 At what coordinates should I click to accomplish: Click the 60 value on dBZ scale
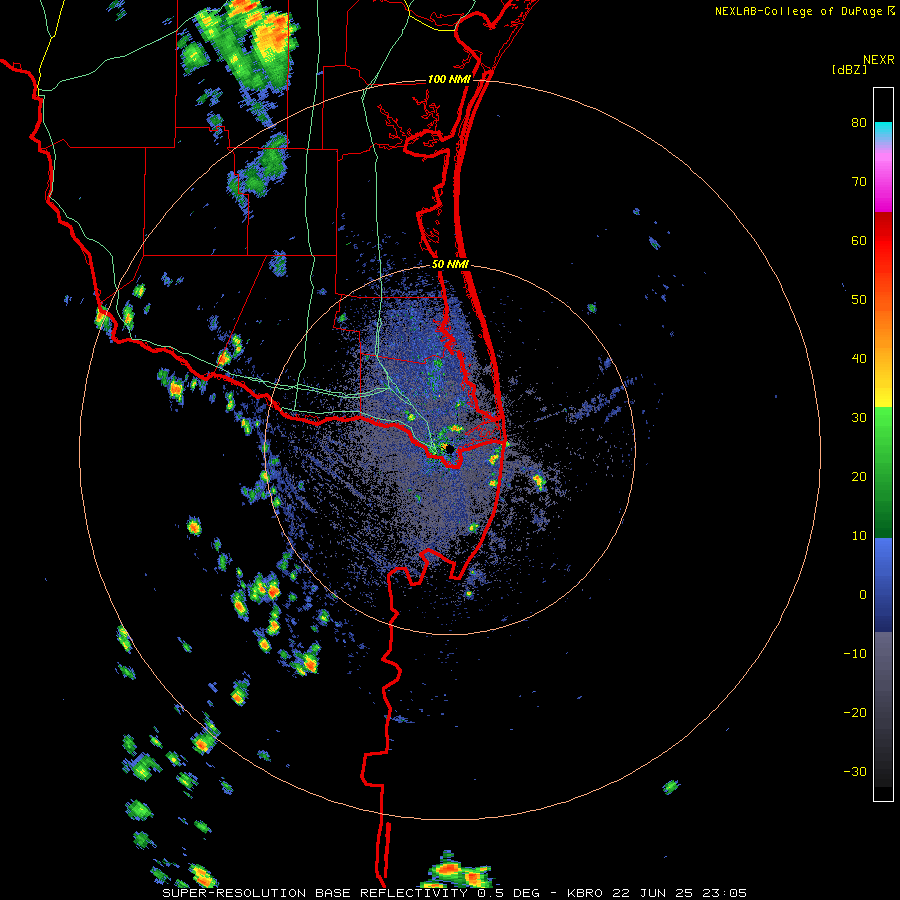859,240
